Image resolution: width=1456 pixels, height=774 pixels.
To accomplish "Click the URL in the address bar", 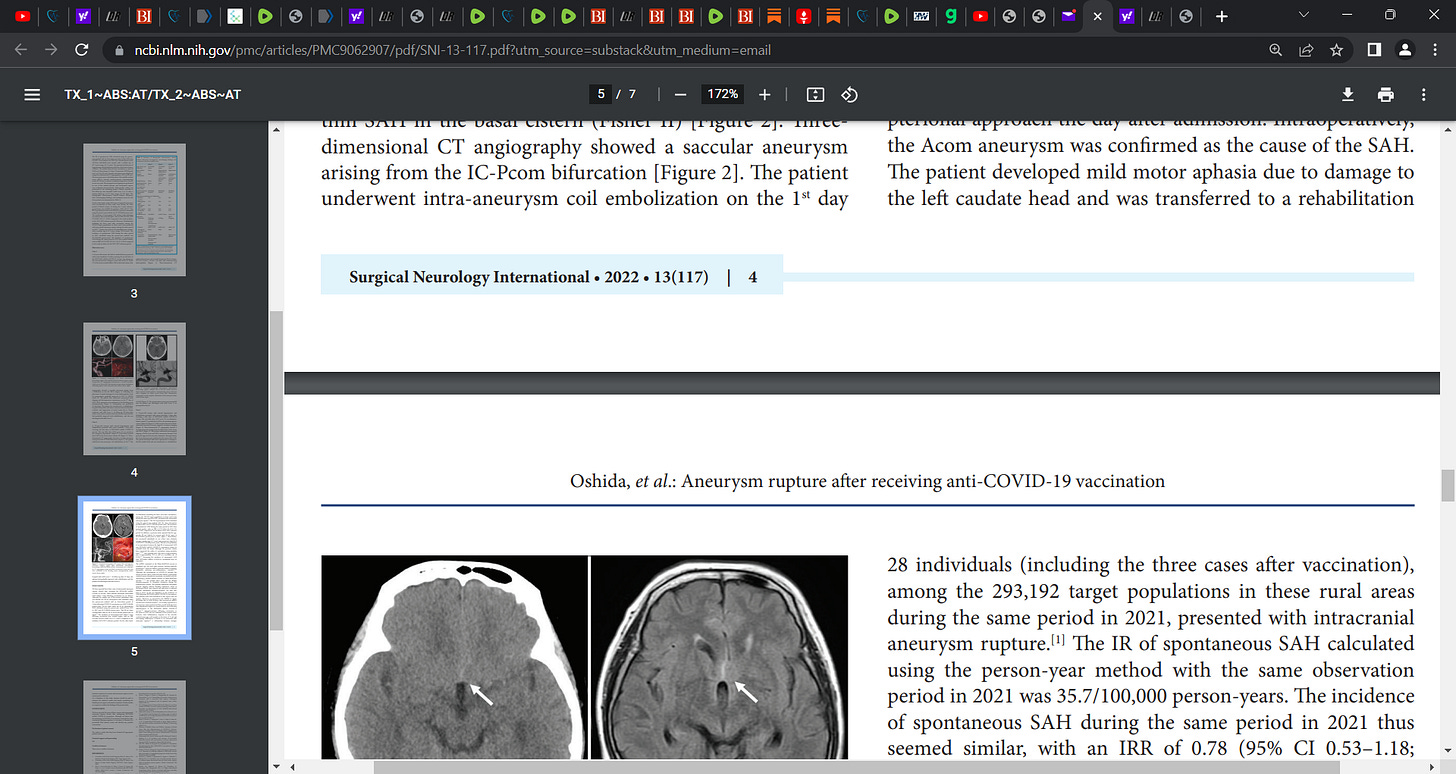I will pos(451,50).
